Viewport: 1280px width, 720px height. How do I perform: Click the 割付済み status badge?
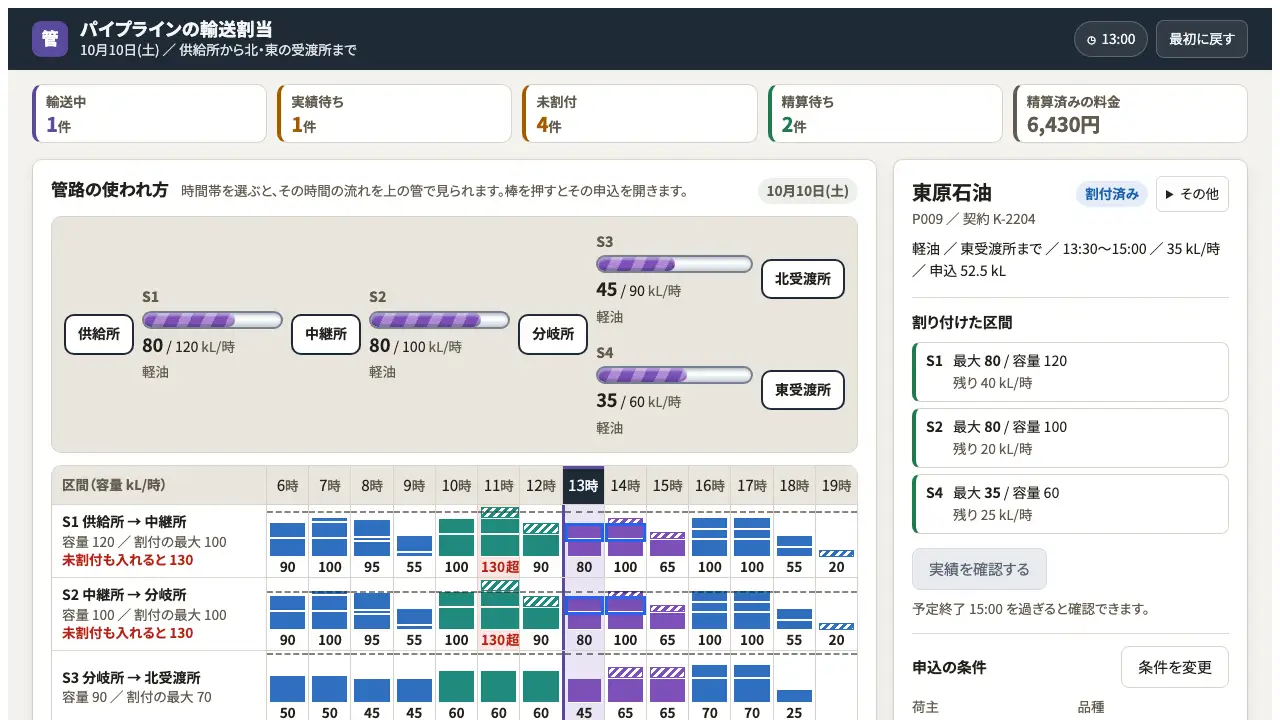point(1112,194)
